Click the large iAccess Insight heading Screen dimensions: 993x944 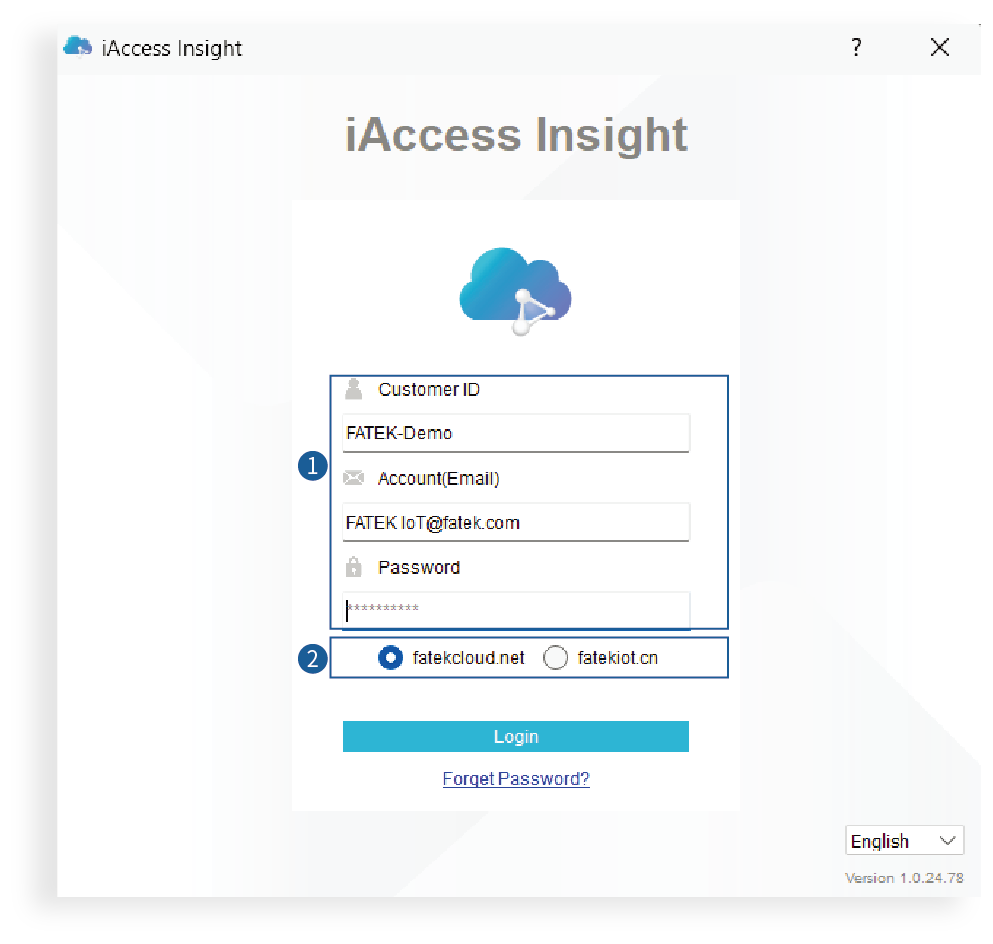pyautogui.click(x=516, y=135)
